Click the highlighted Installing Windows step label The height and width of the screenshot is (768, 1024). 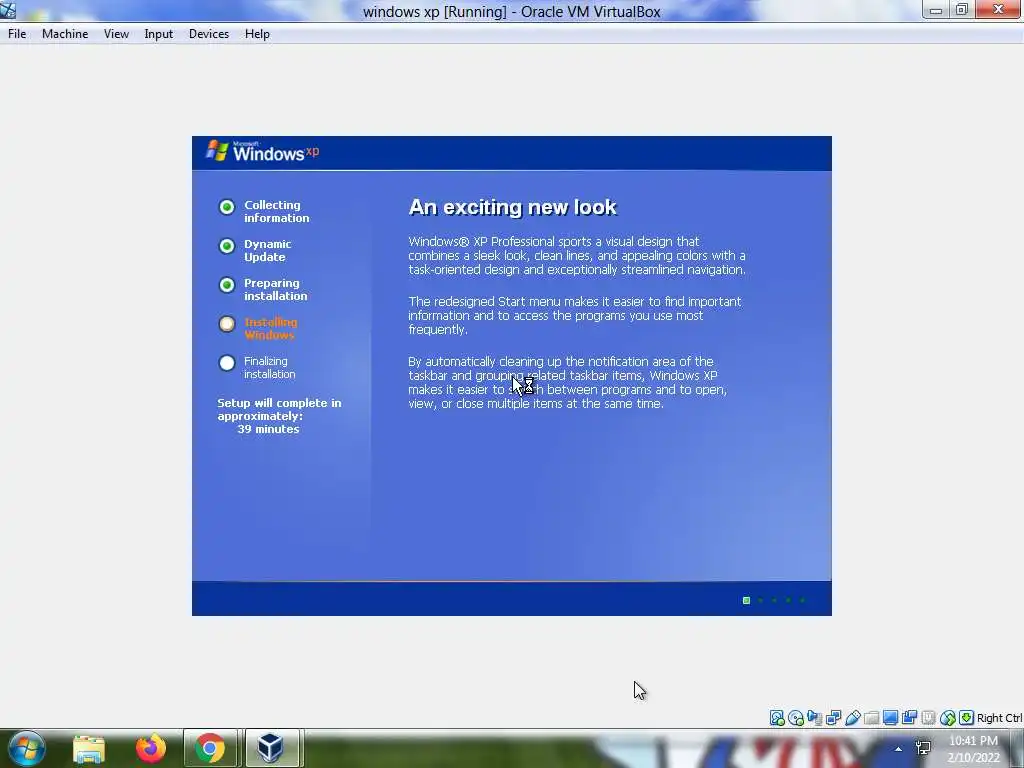coord(270,328)
